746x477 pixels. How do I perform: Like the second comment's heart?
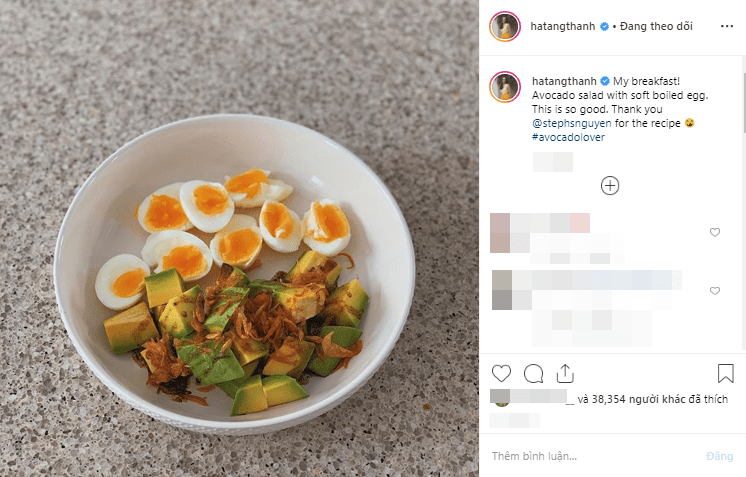(715, 291)
